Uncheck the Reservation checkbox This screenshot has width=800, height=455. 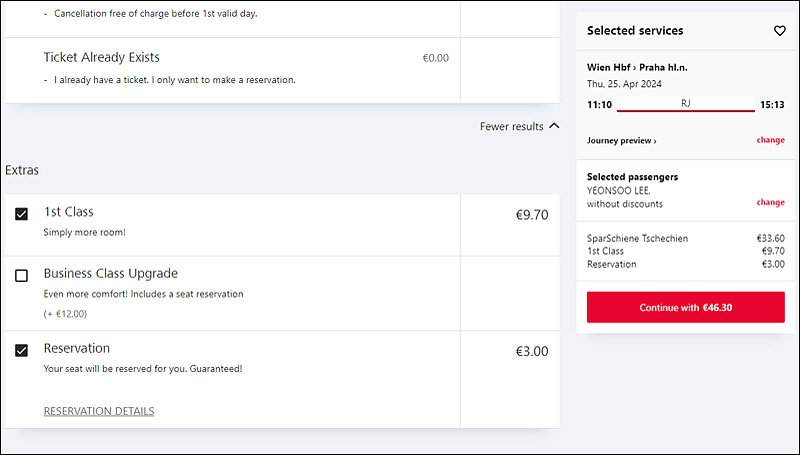[21, 350]
